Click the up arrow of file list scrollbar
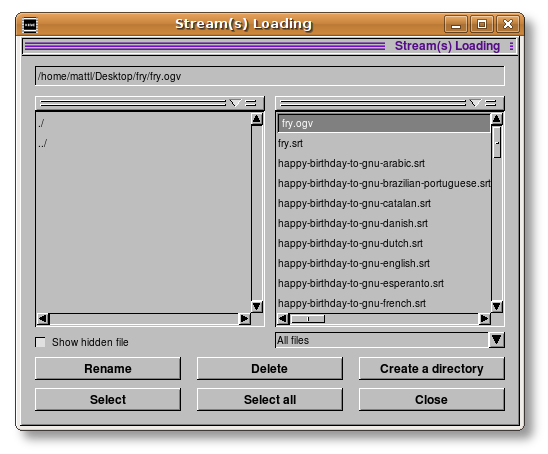This screenshot has width=548, height=454. point(497,119)
